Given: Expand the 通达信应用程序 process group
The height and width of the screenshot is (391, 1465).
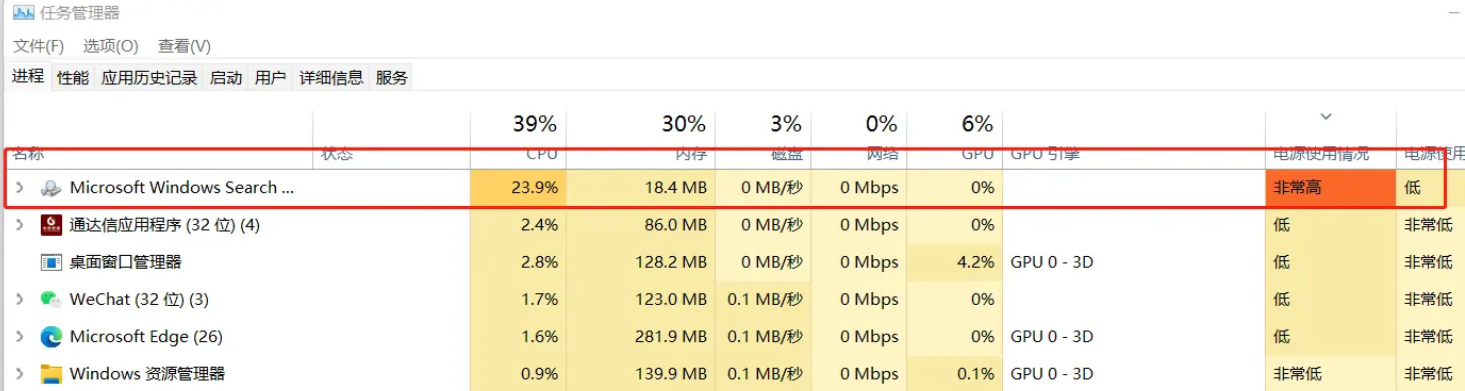Looking at the screenshot, I should (19, 225).
